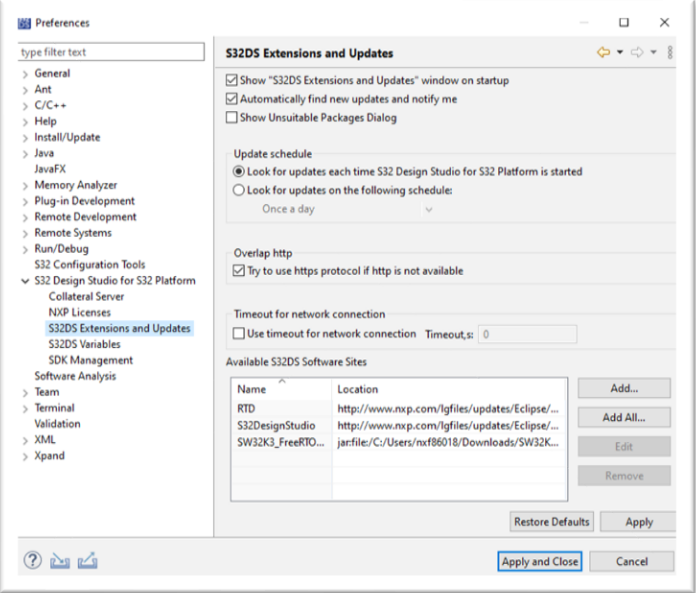Toggle Automatically find new updates checkbox
This screenshot has width=696, height=593.
tap(231, 99)
